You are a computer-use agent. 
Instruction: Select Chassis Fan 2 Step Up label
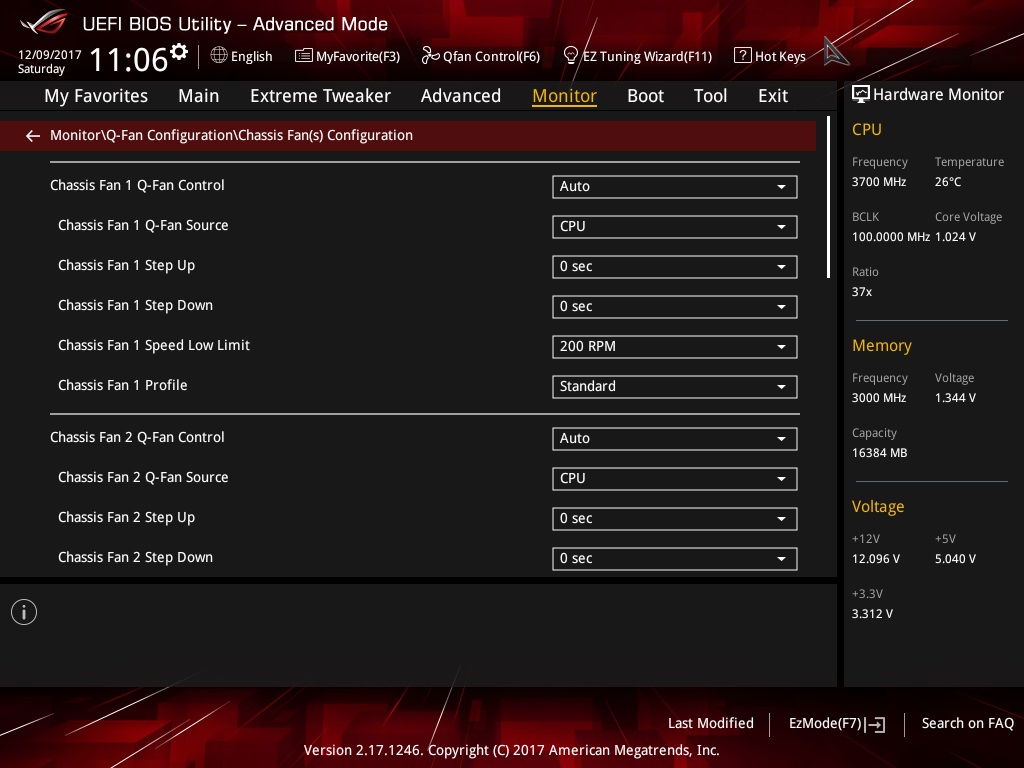click(126, 517)
